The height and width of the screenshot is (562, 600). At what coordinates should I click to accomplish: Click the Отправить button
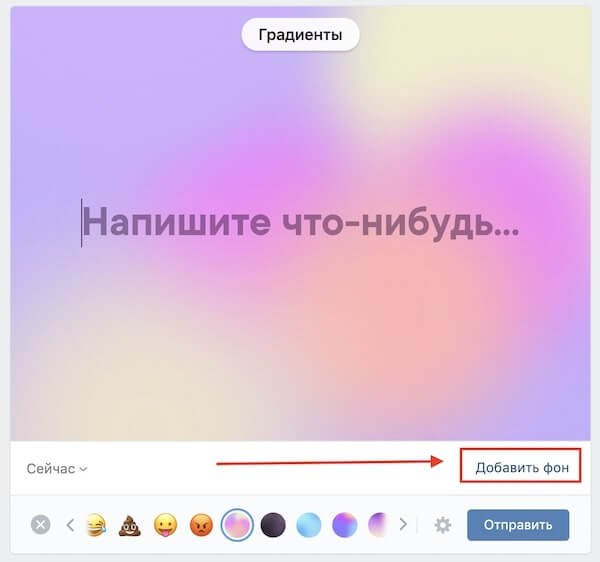click(x=518, y=525)
